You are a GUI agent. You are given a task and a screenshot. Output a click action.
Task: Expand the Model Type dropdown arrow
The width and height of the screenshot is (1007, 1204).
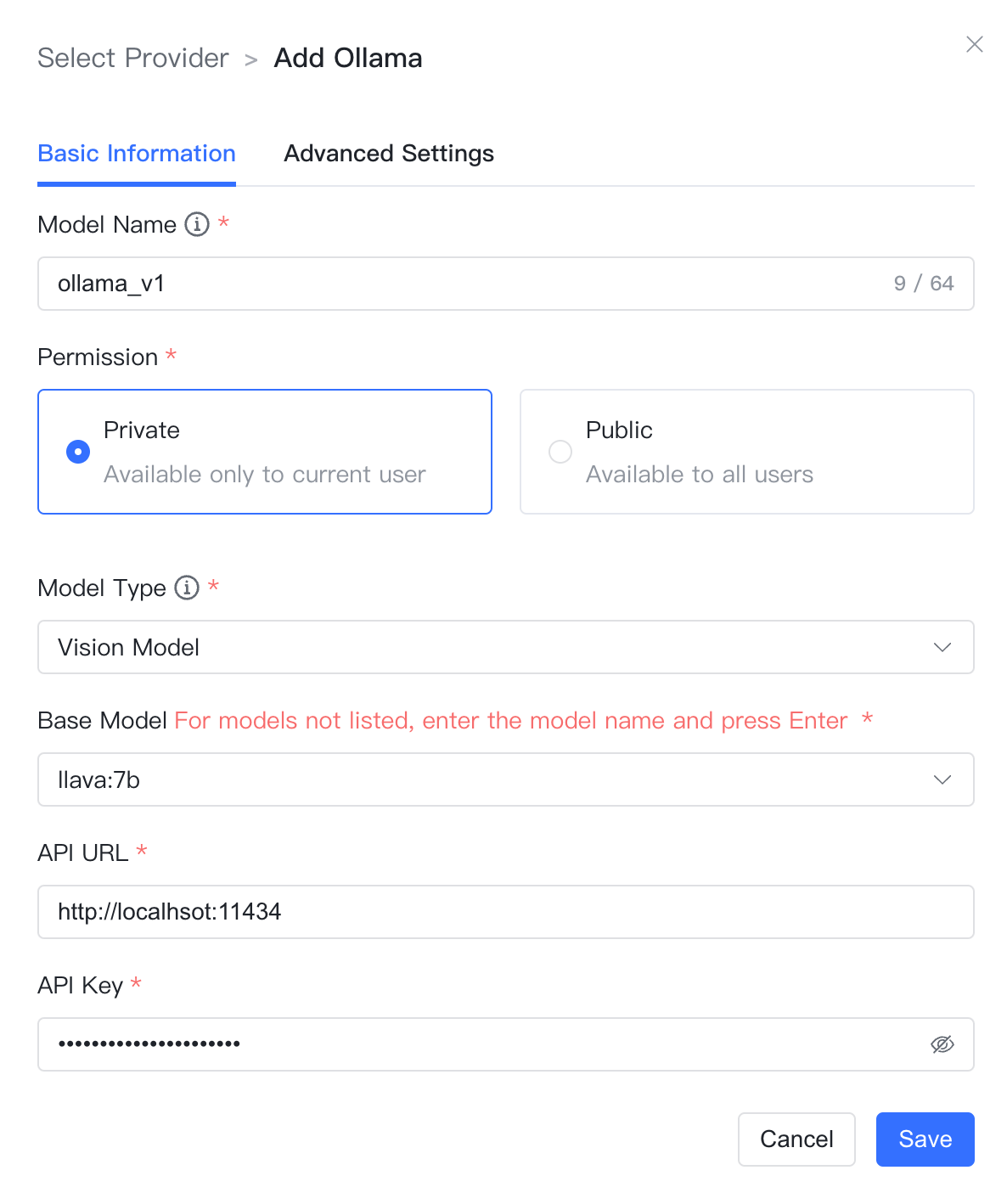coord(942,647)
